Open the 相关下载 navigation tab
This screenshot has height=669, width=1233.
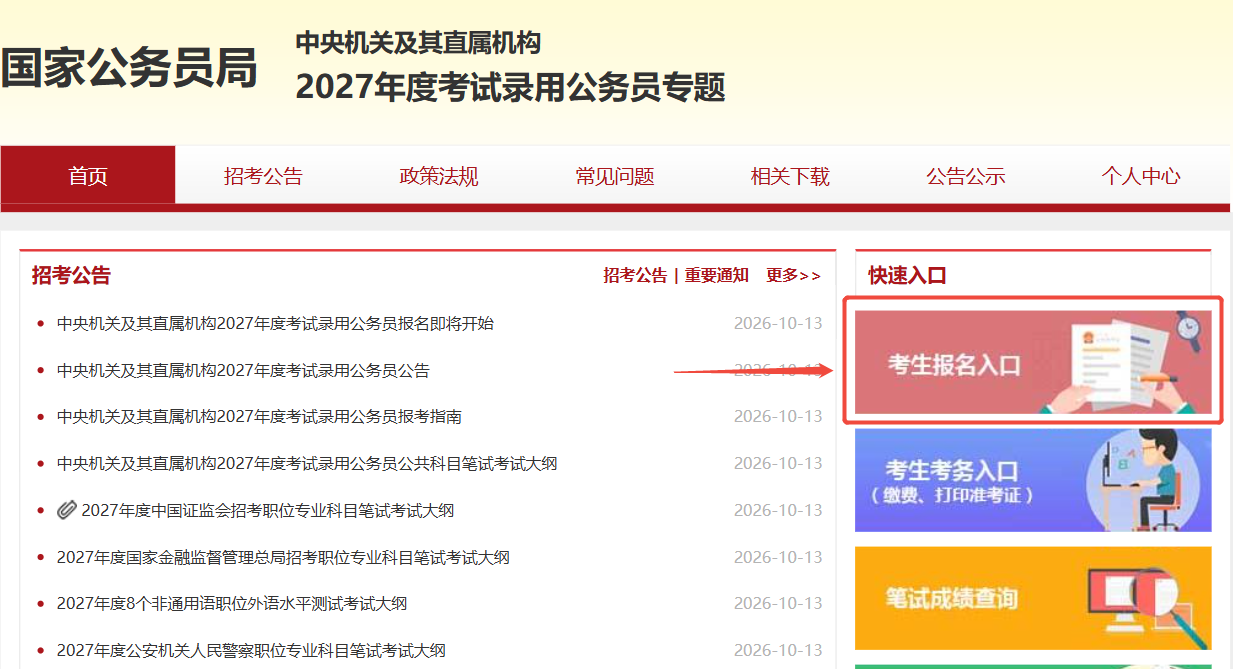pyautogui.click(x=790, y=177)
